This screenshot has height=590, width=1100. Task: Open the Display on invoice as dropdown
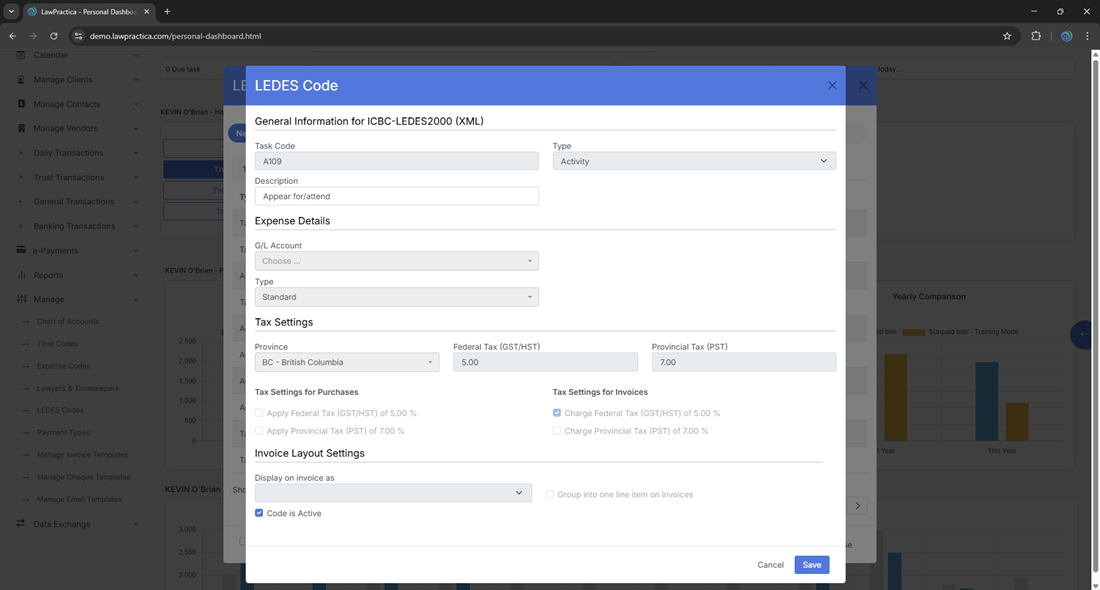click(392, 493)
